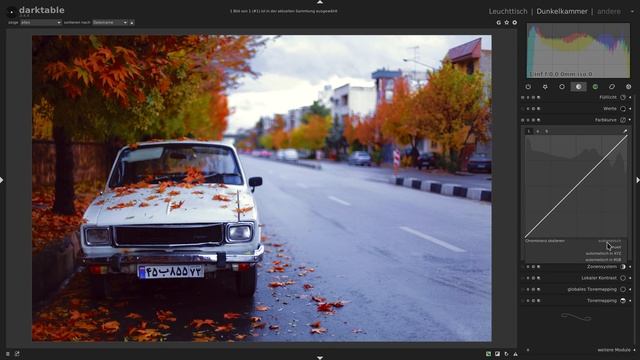The image size is (640, 360).
Task: Click the grouping icon in top toolbar
Action: (x=498, y=22)
